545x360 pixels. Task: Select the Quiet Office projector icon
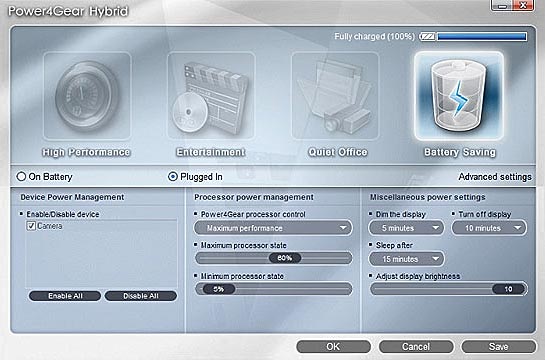[335, 96]
